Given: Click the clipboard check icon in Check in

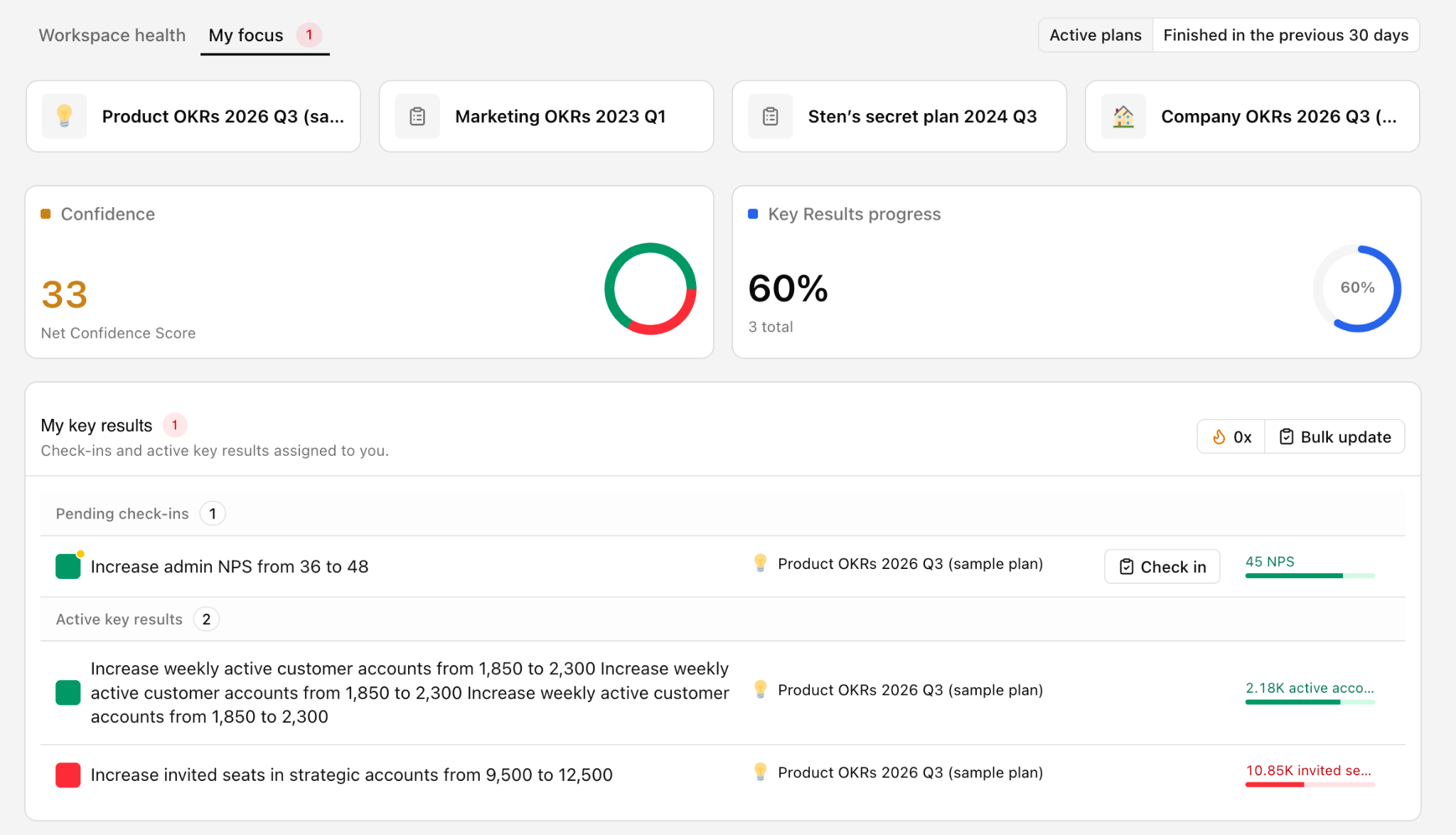Looking at the screenshot, I should 1126,566.
